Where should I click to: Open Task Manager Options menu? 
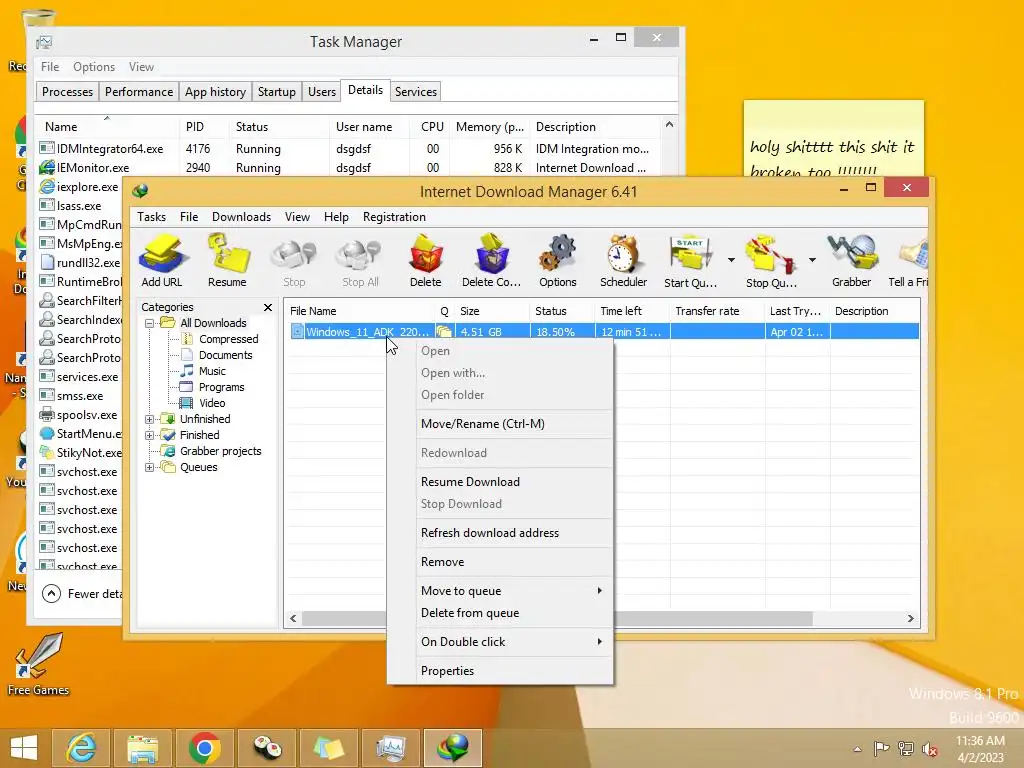tap(94, 67)
